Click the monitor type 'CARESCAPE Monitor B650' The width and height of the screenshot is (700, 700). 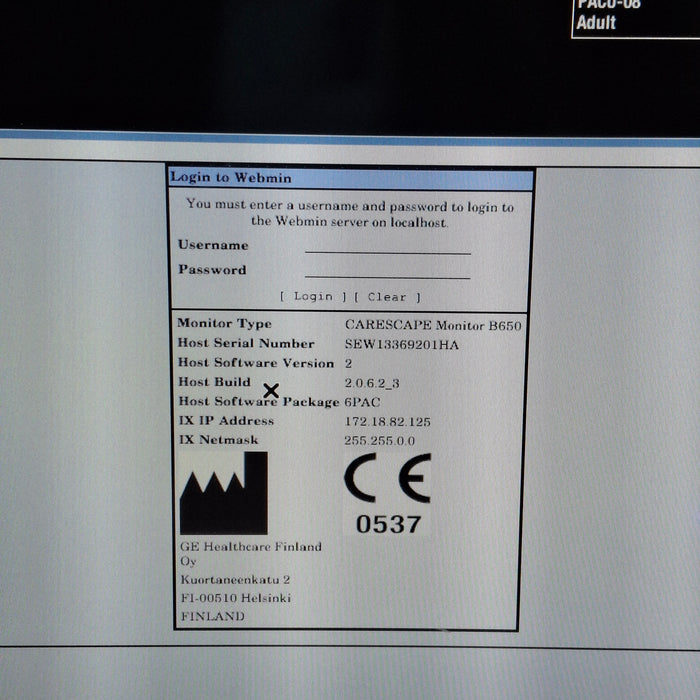pos(433,325)
